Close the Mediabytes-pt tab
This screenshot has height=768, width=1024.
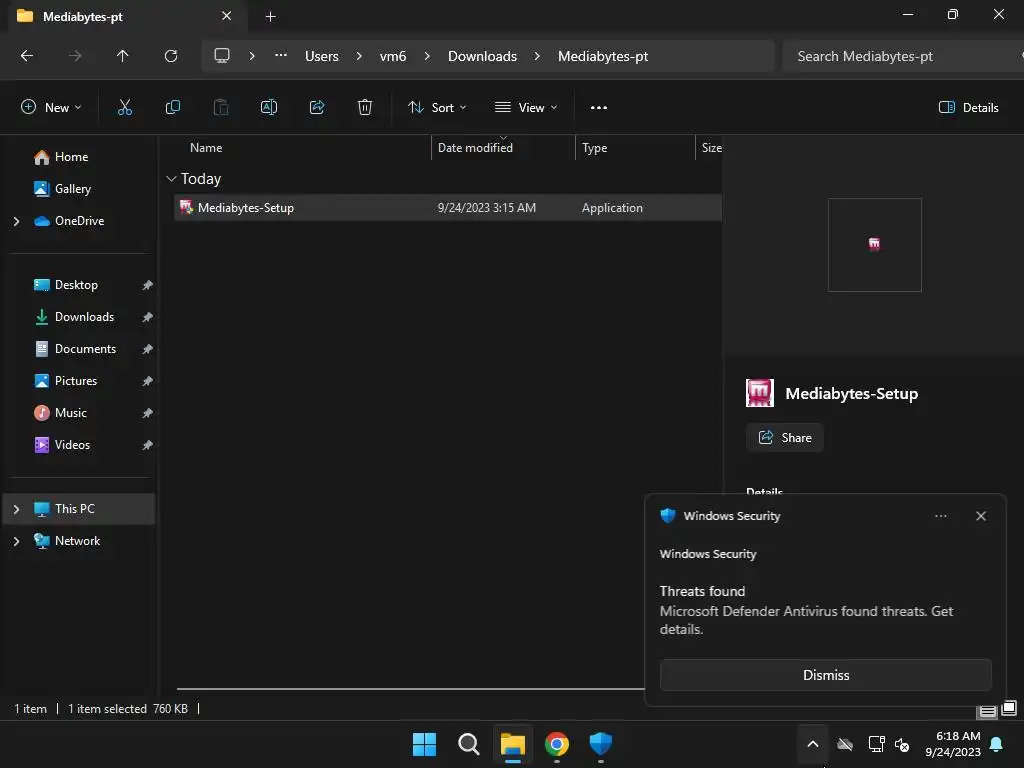227,16
